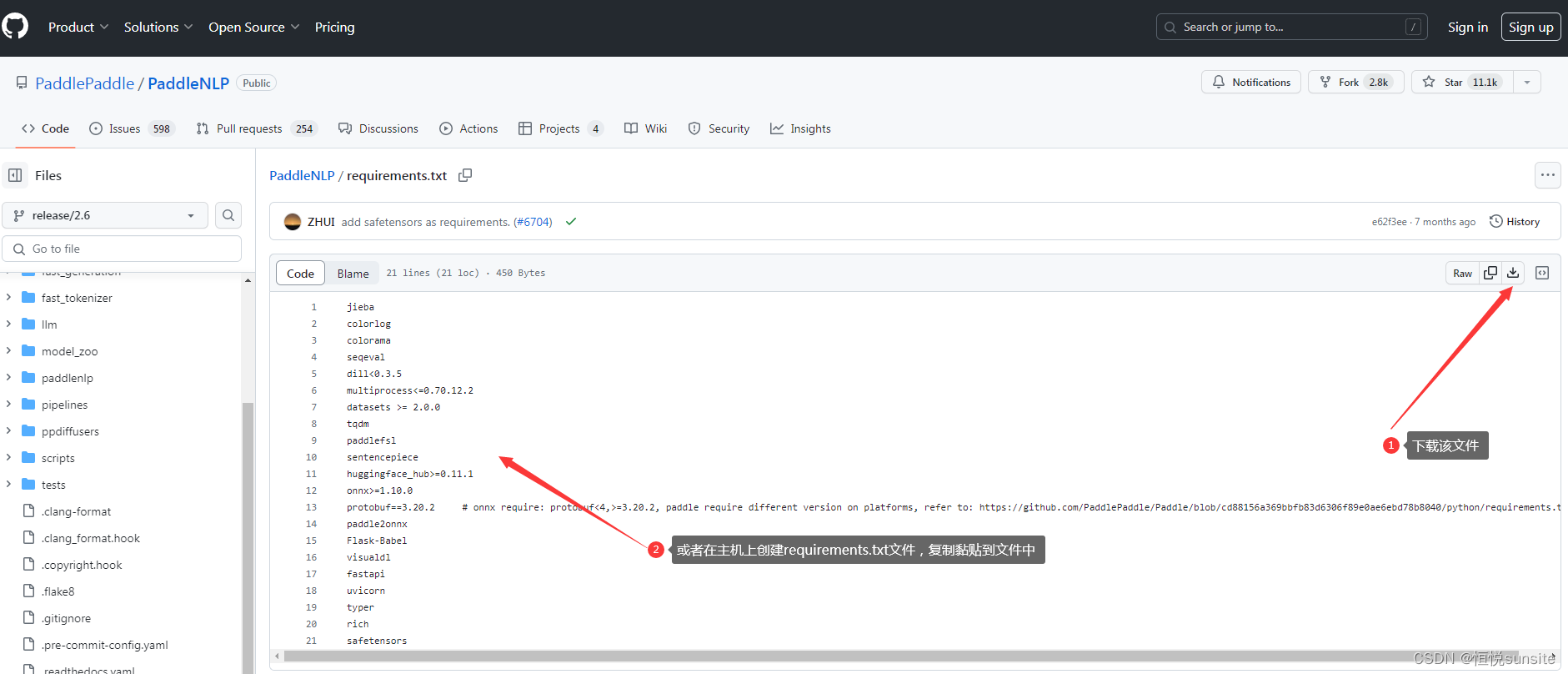
Task: Open pull request #6704 link
Action: click(x=533, y=222)
